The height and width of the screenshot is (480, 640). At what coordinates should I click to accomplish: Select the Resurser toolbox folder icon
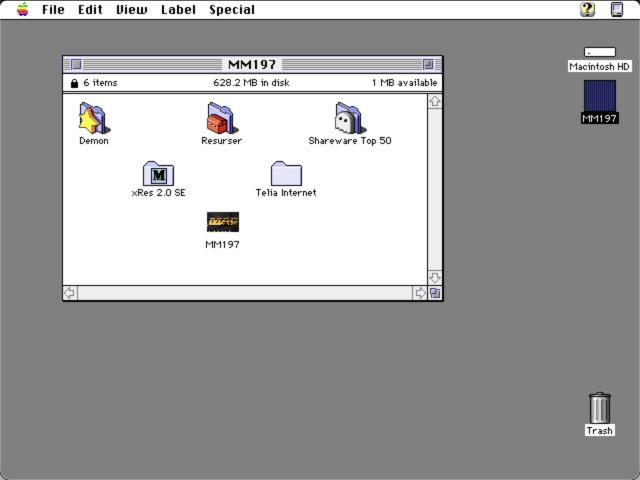tap(222, 118)
